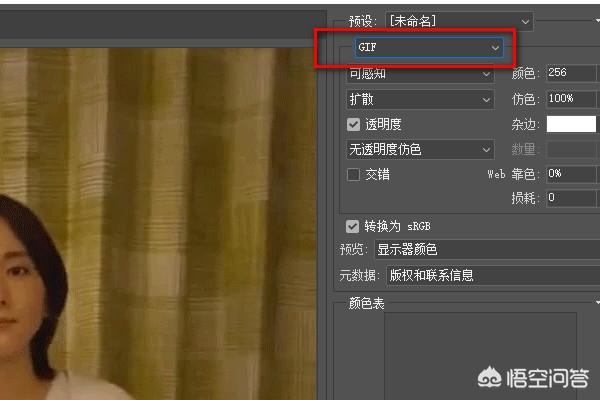
Task: Enable the 交错 interlaced checkbox
Action: (354, 175)
